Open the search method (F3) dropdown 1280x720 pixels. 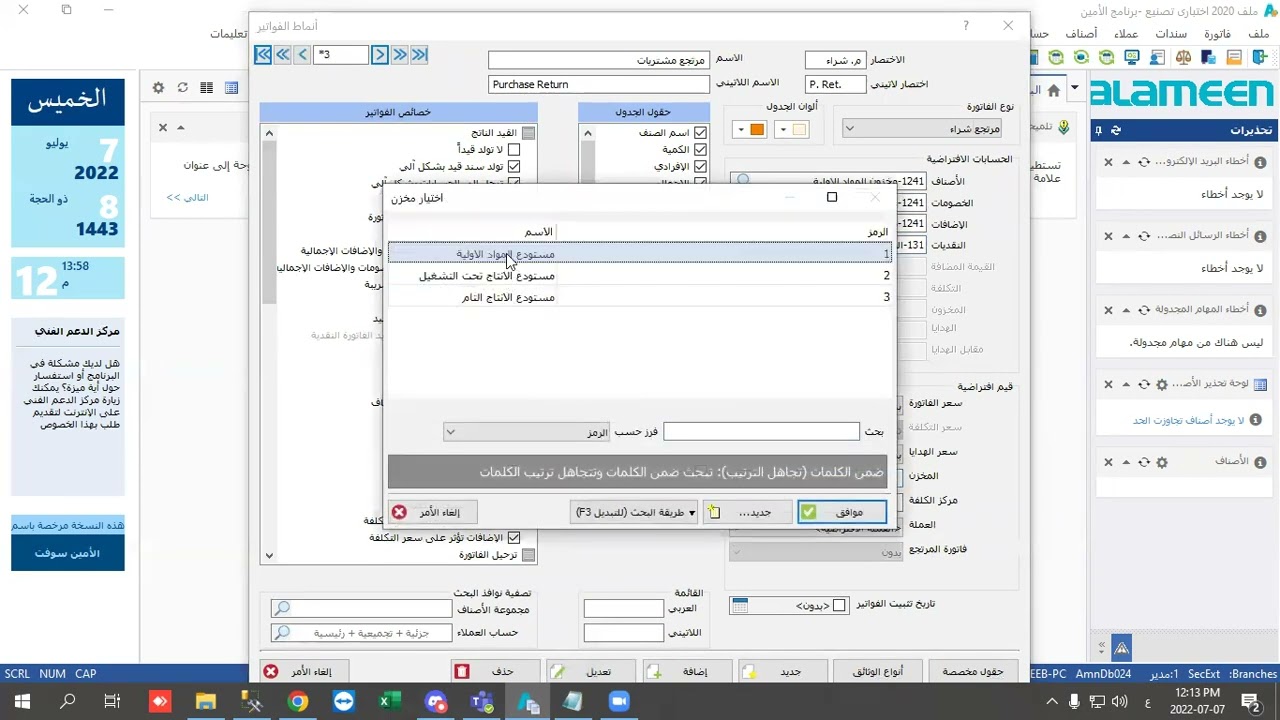coord(634,512)
